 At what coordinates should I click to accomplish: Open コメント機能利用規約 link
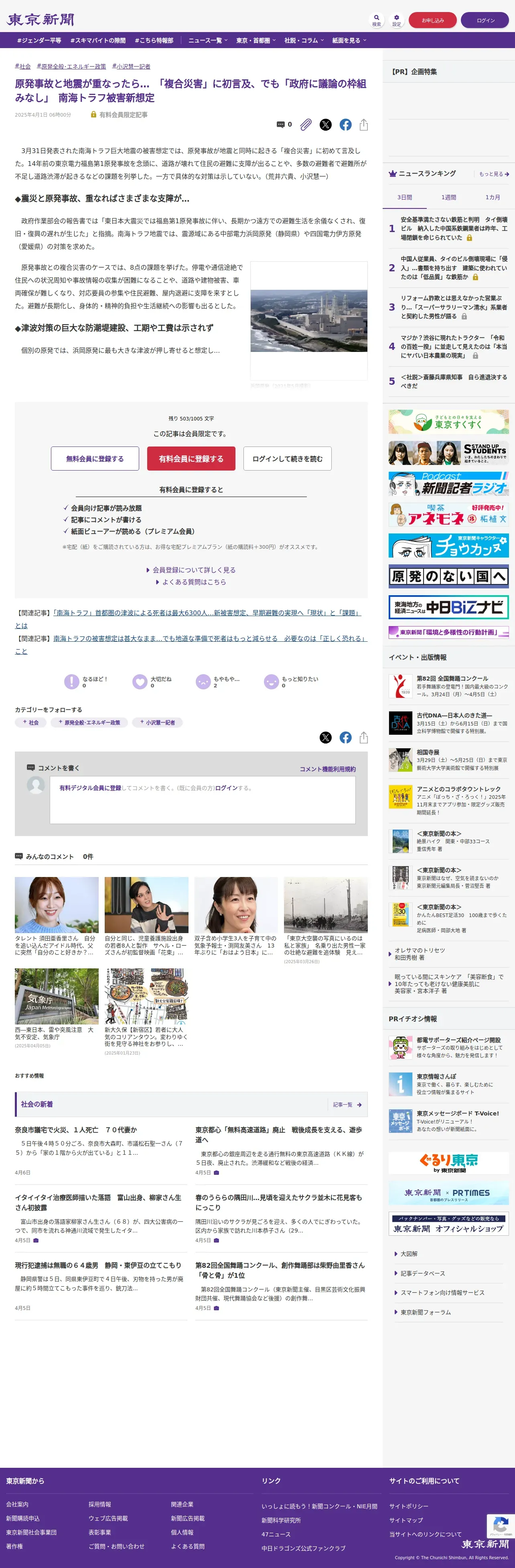327,769
